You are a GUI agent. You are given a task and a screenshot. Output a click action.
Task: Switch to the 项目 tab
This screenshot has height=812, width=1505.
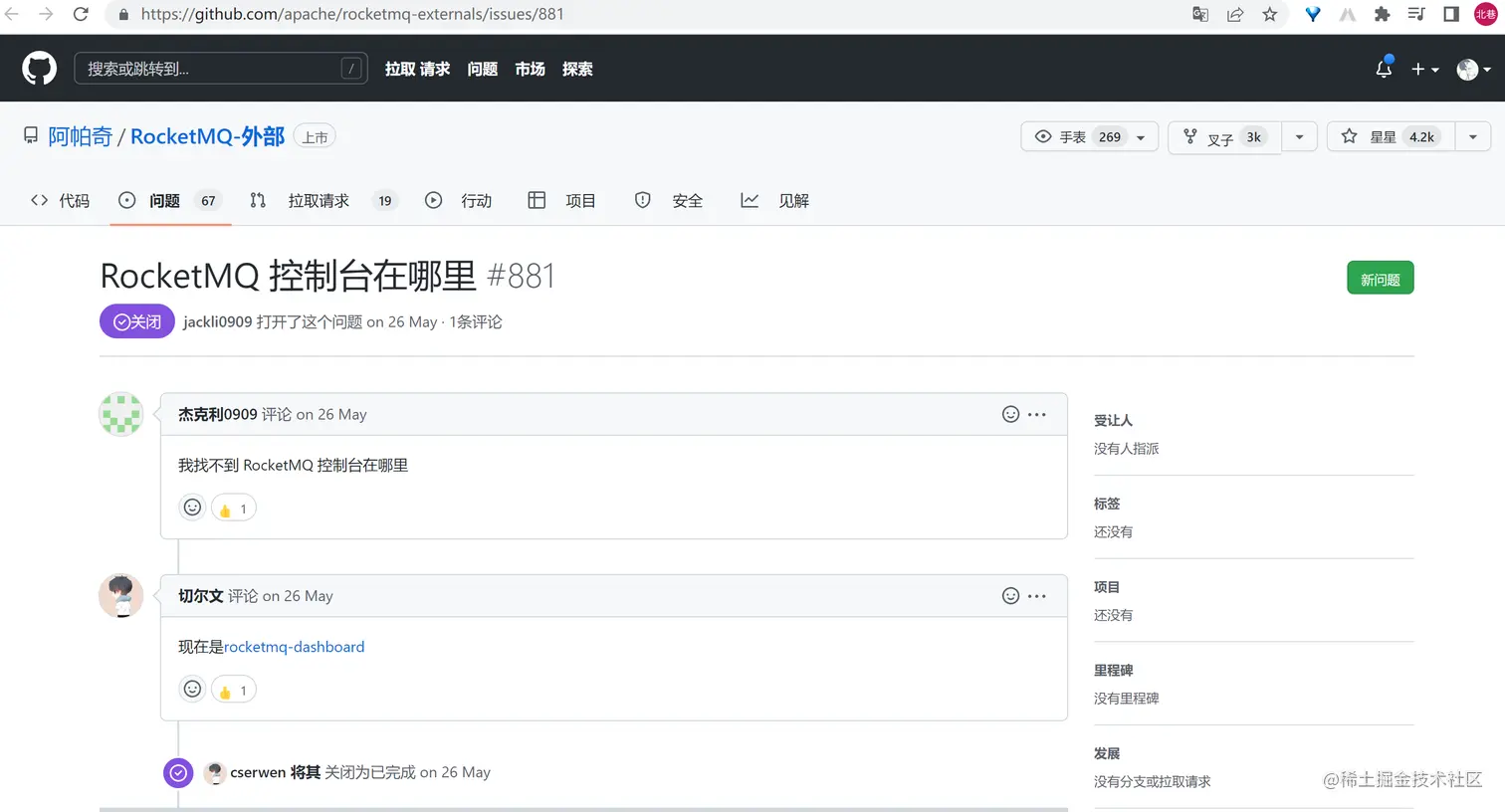[561, 201]
